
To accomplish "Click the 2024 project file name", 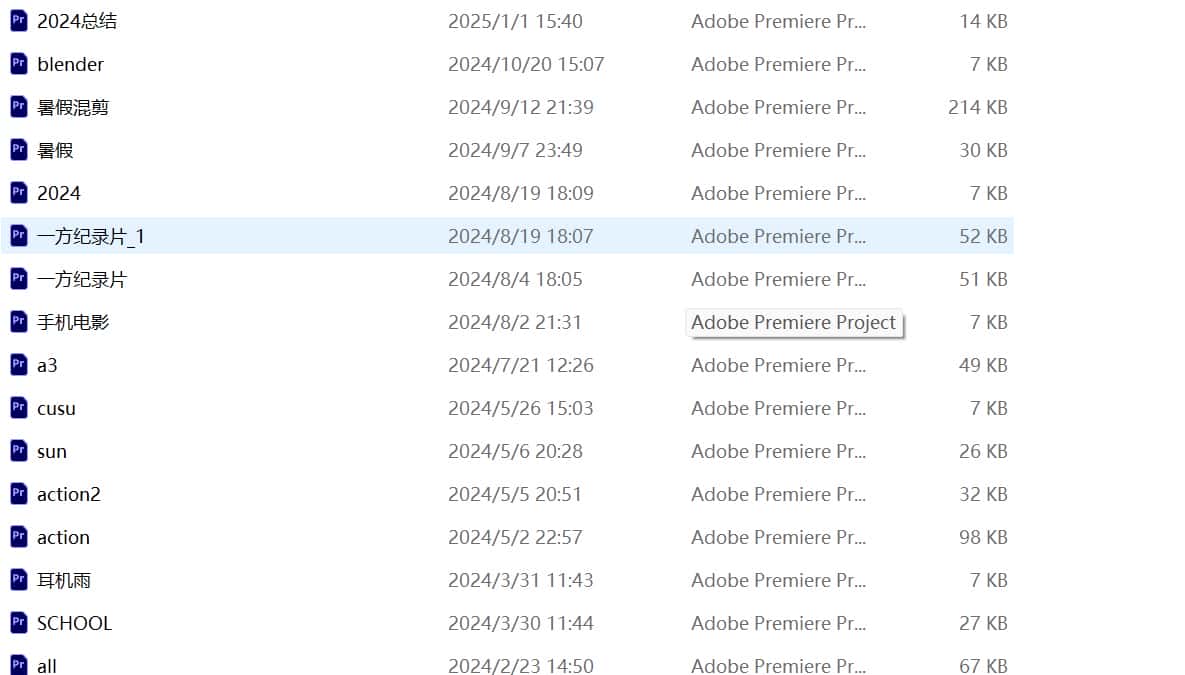I will [x=59, y=193].
